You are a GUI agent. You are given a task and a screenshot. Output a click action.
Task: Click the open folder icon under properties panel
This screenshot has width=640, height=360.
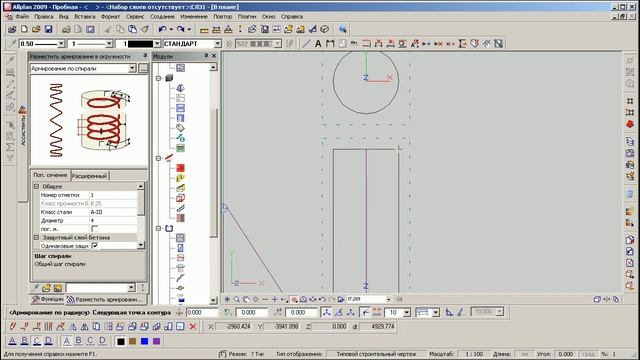(x=46, y=288)
